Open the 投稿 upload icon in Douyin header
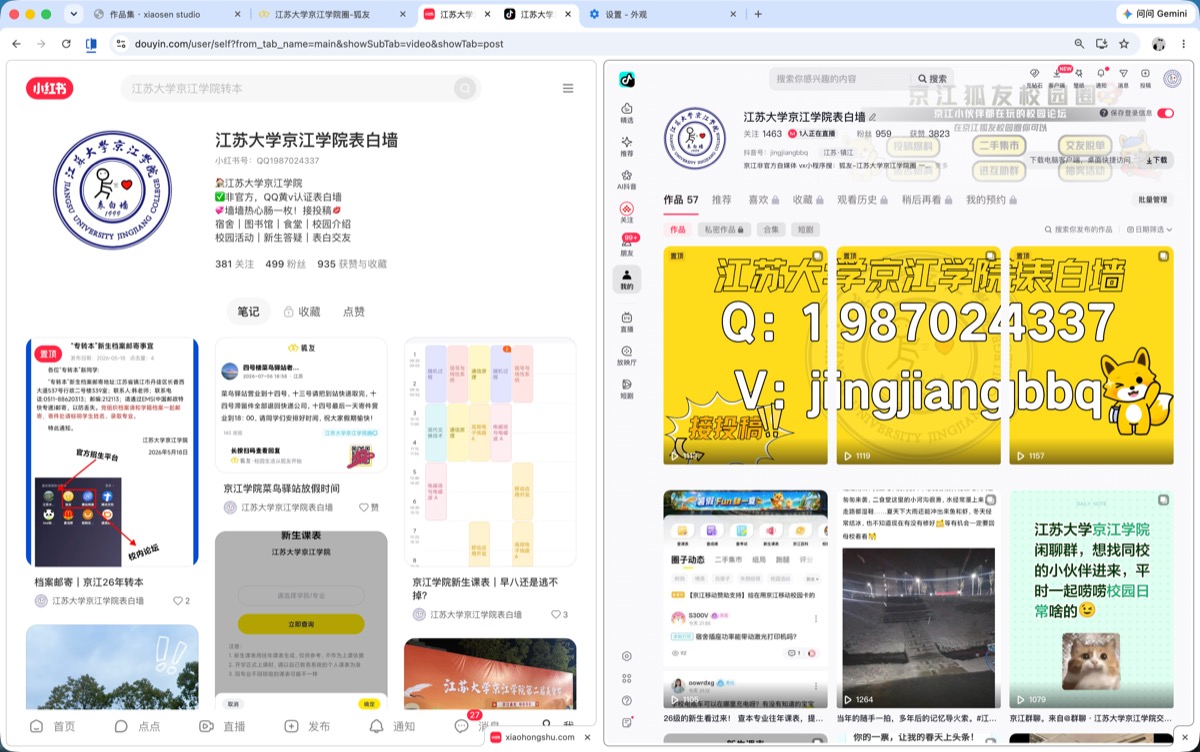The width and height of the screenshot is (1200, 752). click(1145, 74)
